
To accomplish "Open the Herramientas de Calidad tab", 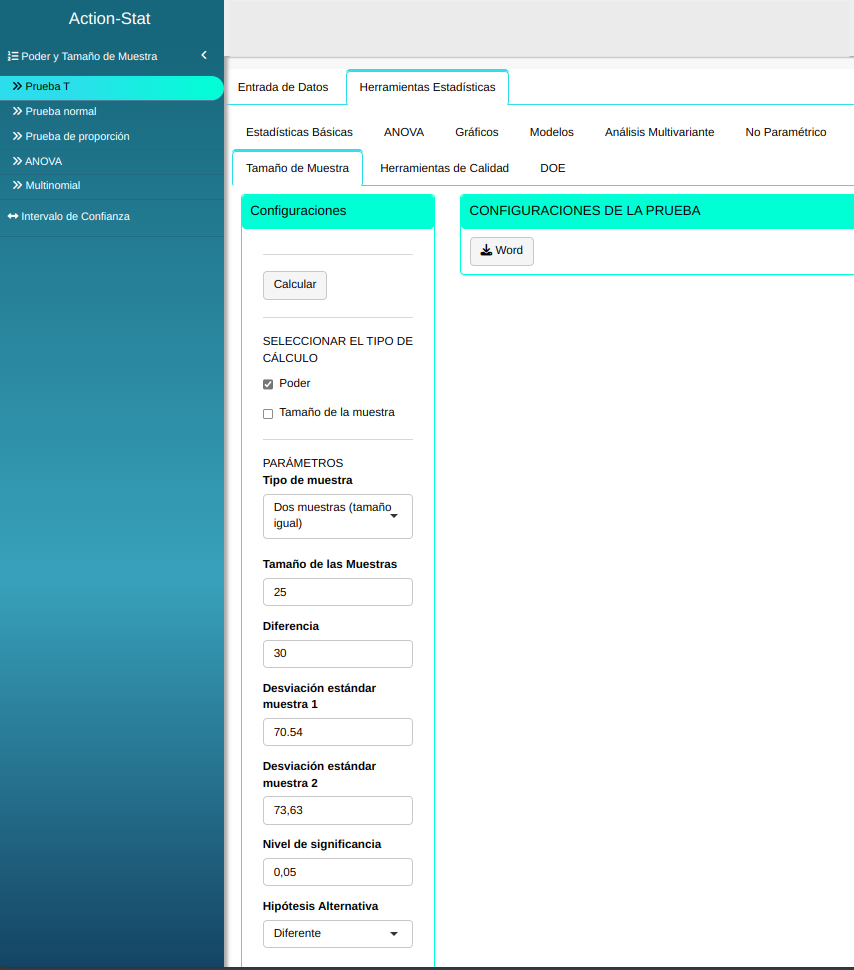I will tap(444, 168).
